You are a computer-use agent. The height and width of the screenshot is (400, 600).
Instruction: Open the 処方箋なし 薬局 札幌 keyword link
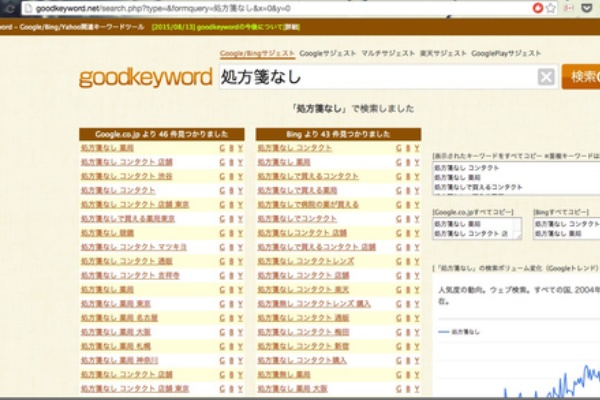point(116,346)
